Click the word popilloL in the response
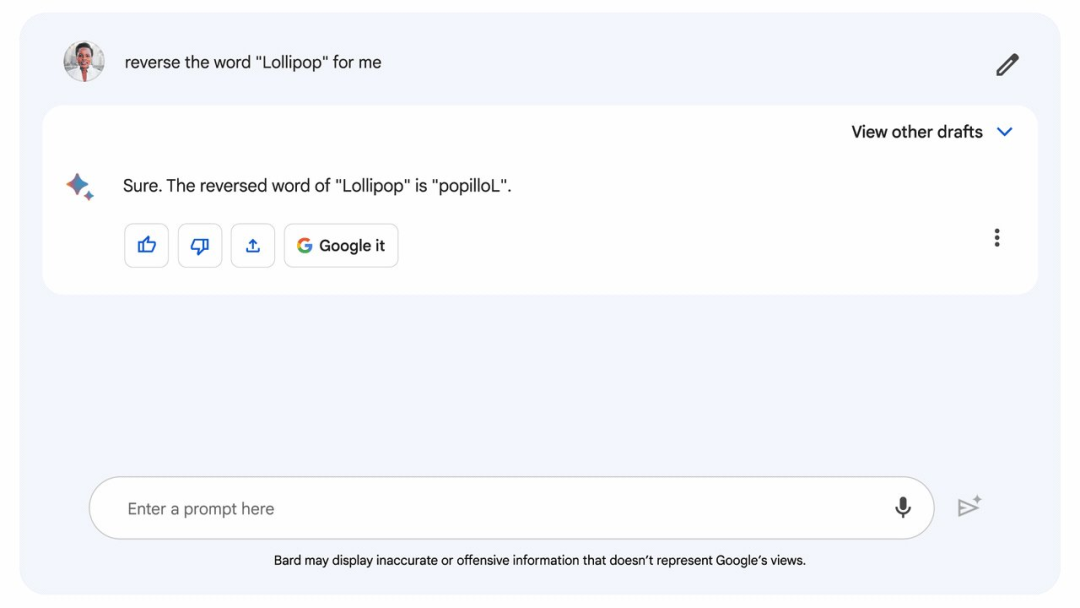This screenshot has height=608, width=1080. click(x=470, y=186)
